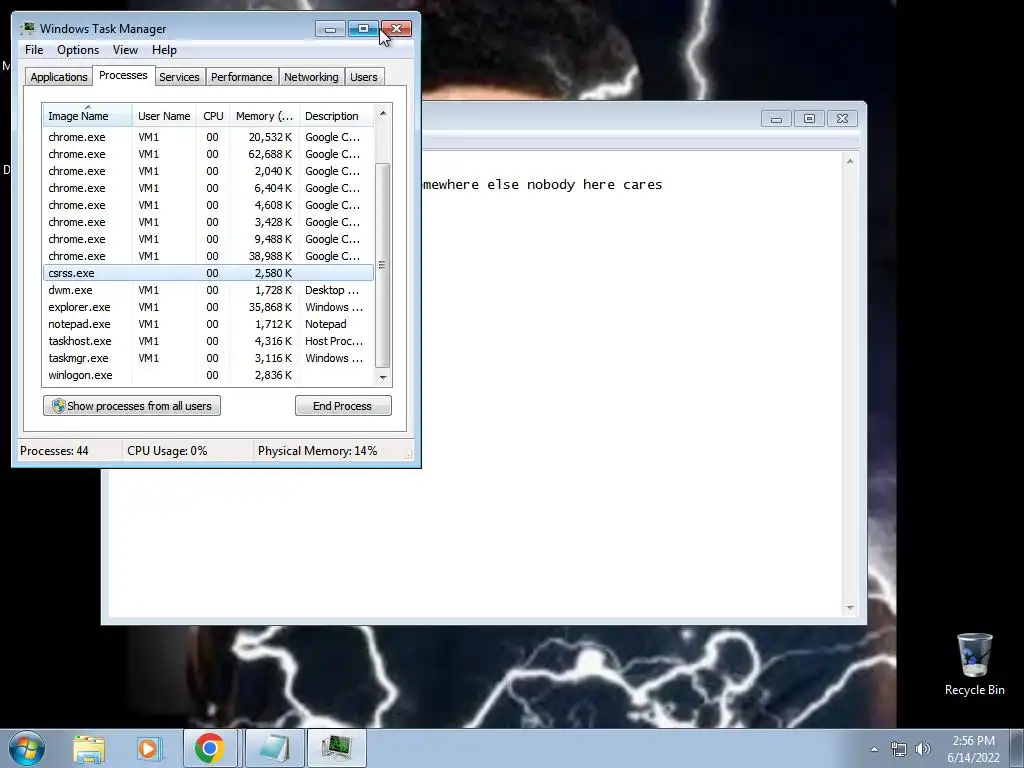Select the taskmgr.exe process
Viewport: 1024px width, 768px height.
tap(208, 358)
